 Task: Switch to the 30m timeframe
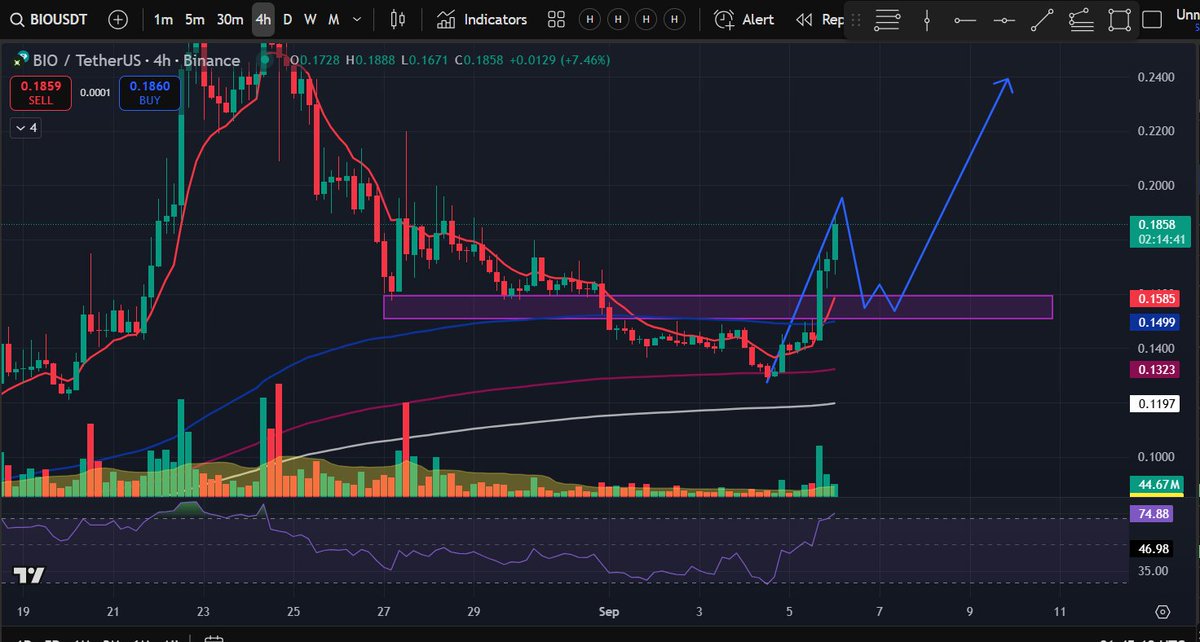(230, 19)
